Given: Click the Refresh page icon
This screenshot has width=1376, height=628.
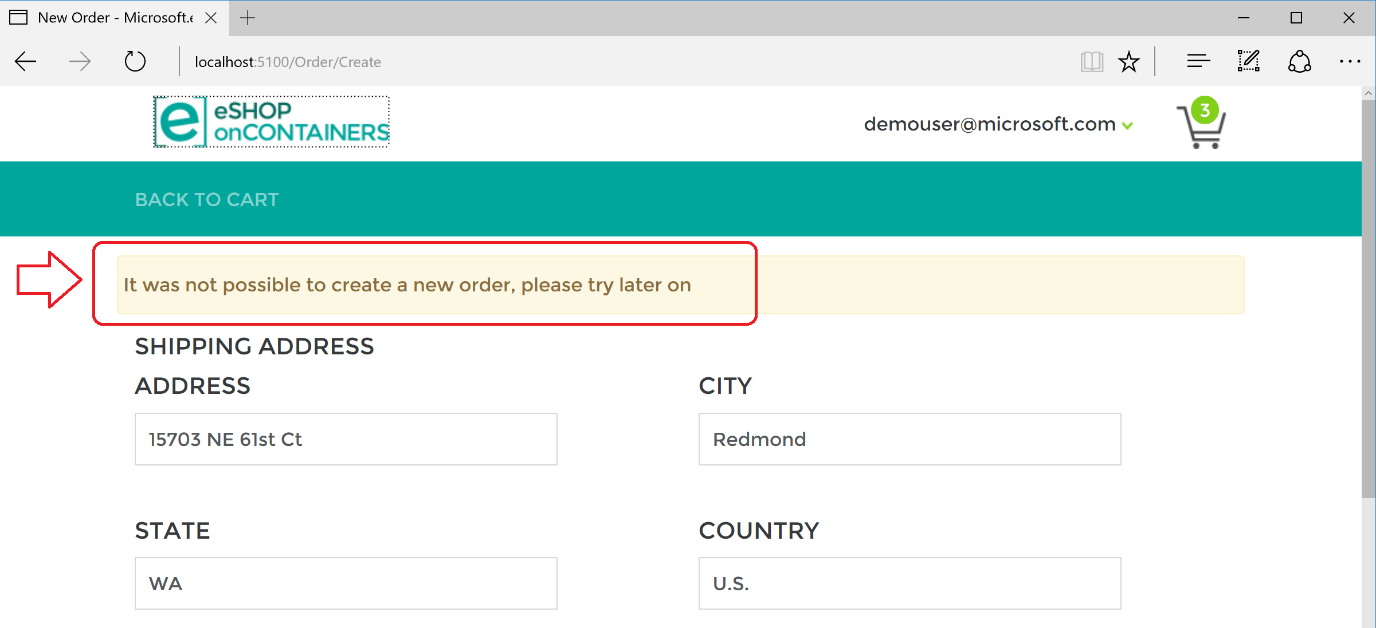Looking at the screenshot, I should 135,62.
